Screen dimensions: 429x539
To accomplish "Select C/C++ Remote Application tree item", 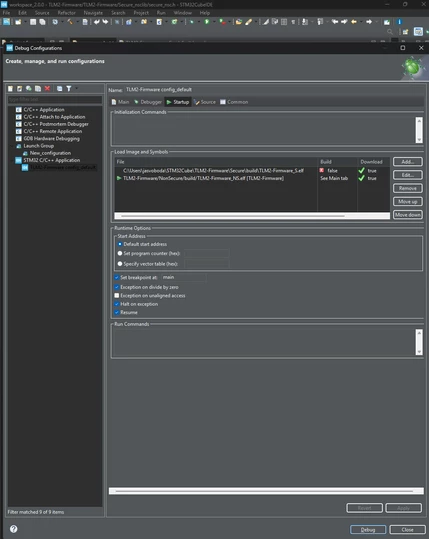I will (x=53, y=131).
